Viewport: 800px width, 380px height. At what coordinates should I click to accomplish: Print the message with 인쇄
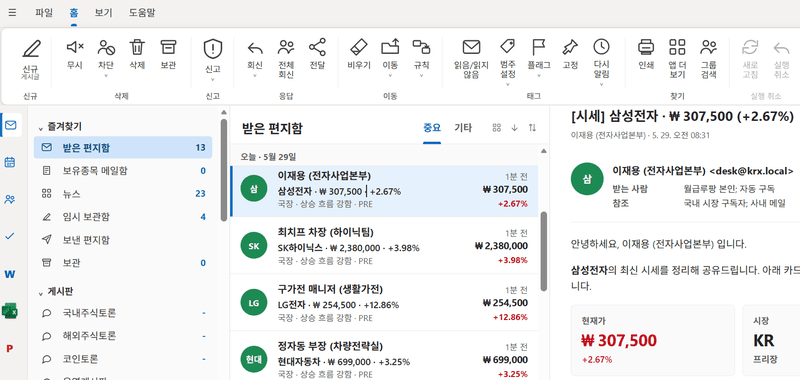pos(646,55)
